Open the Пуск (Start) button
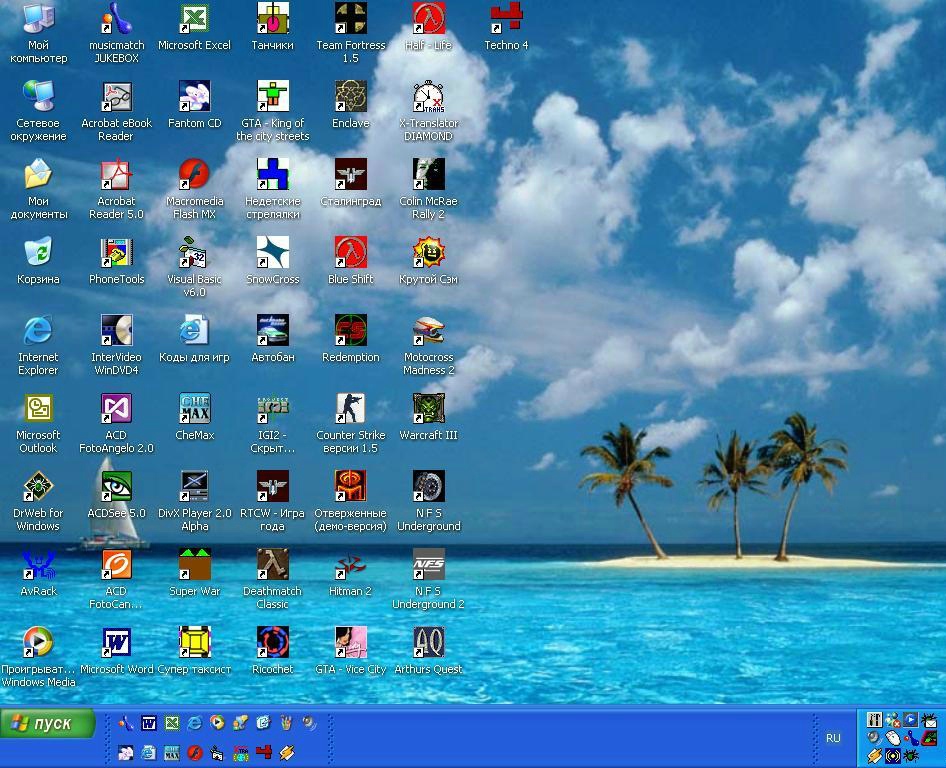The image size is (946, 768). [48, 723]
